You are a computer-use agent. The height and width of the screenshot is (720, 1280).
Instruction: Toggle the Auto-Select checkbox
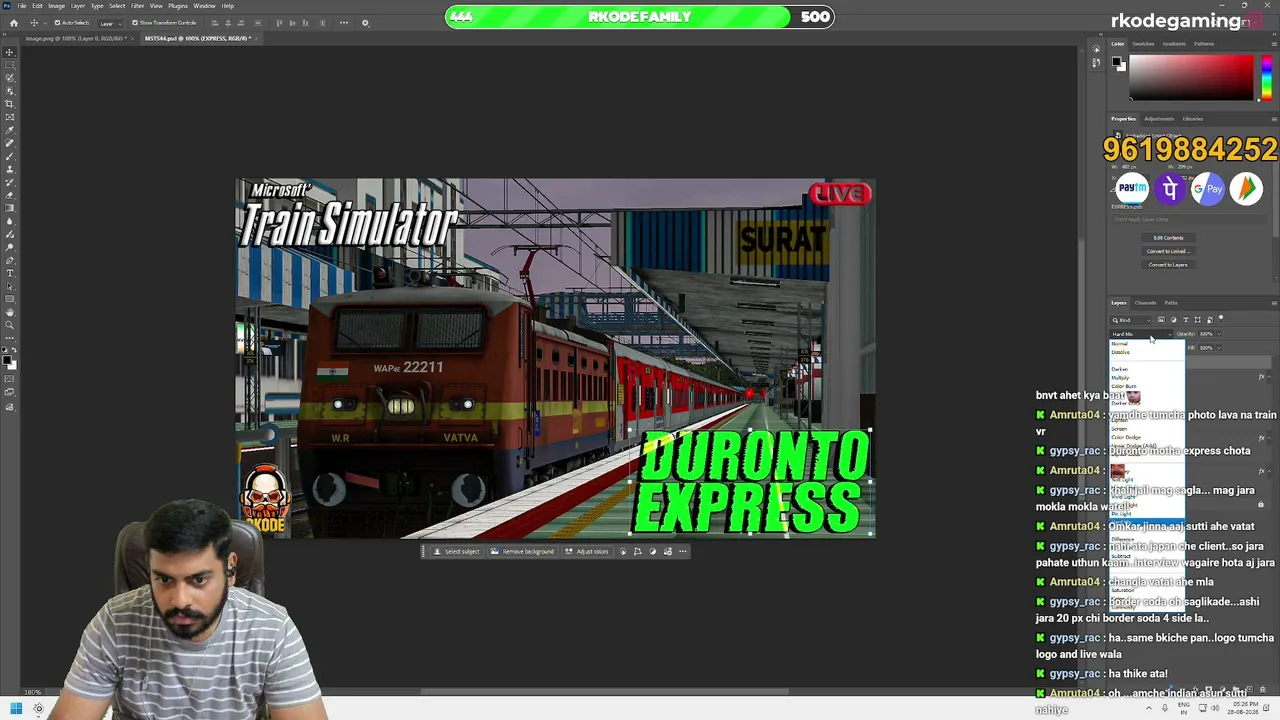tap(57, 23)
